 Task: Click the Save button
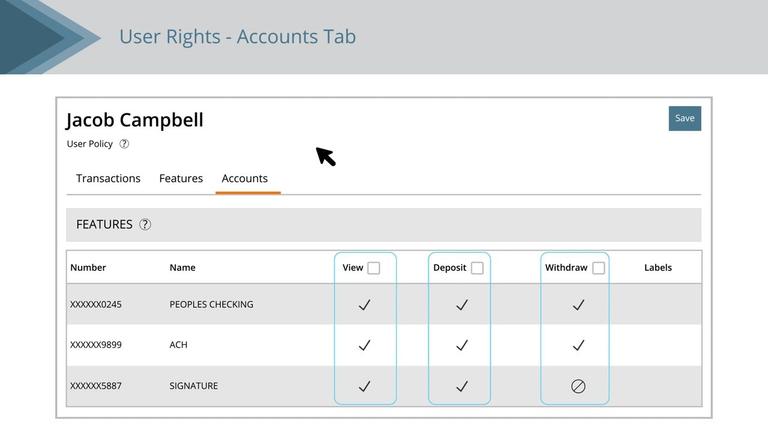[x=684, y=119]
